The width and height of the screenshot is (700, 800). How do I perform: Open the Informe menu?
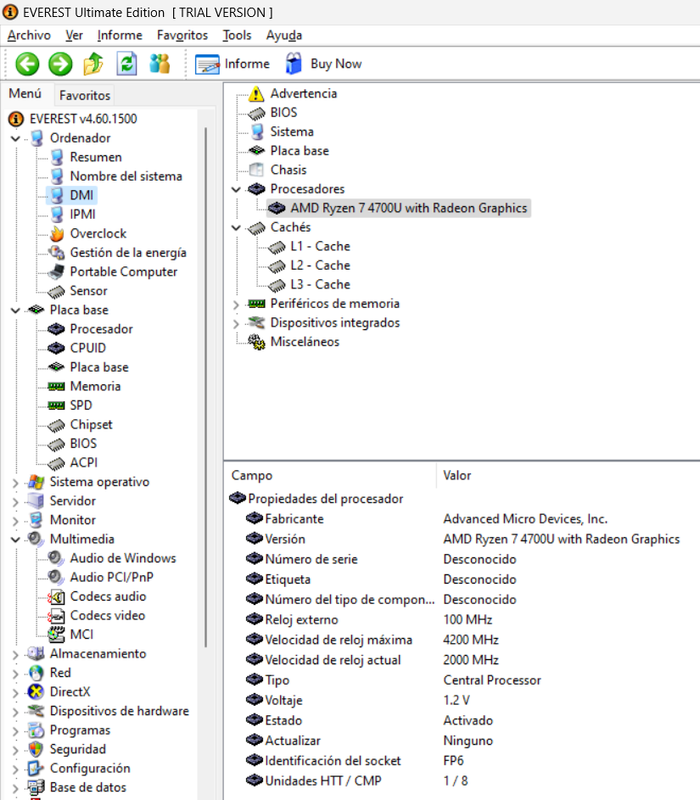coord(120,35)
